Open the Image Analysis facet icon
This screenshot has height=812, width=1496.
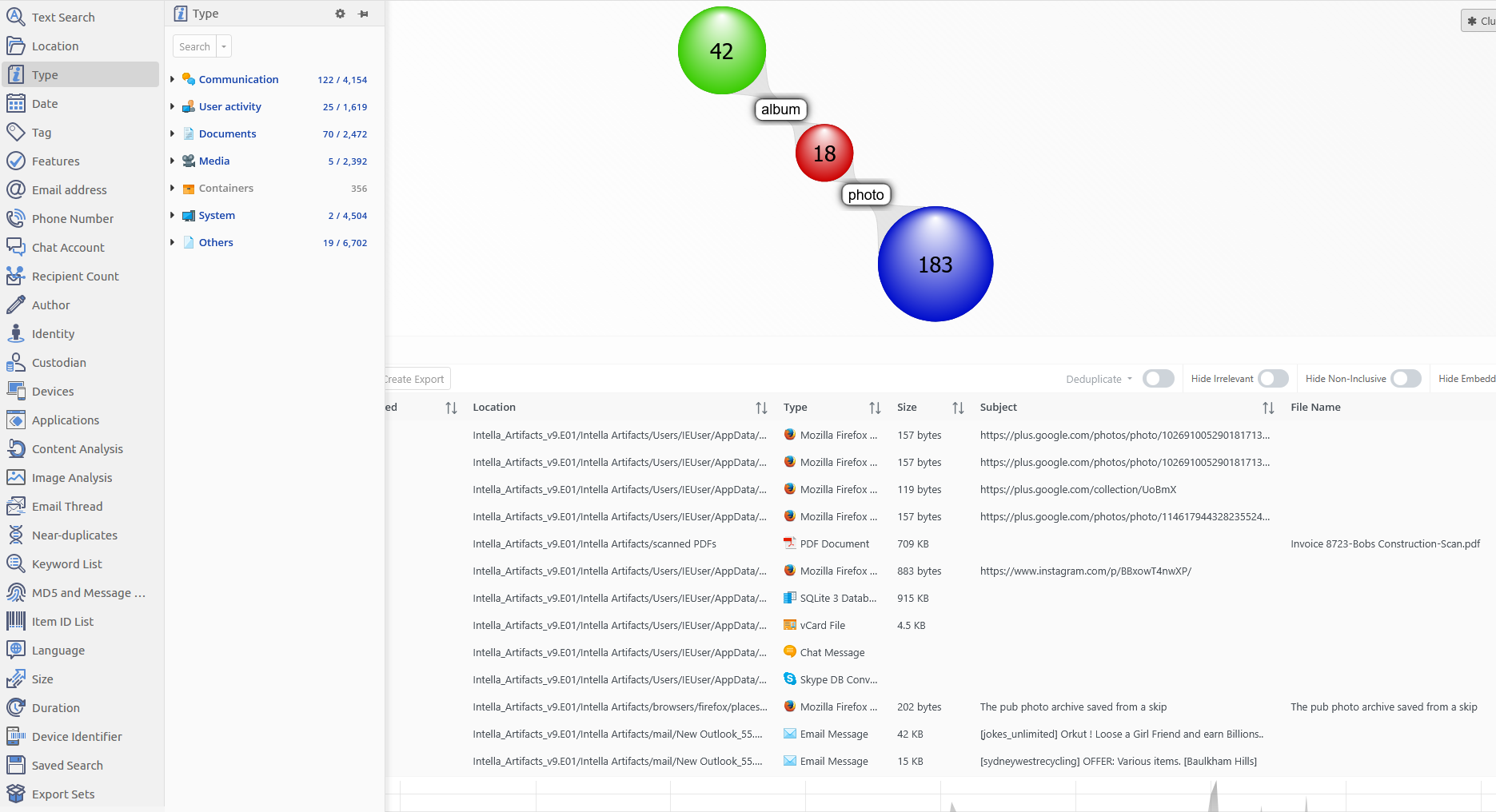16,477
